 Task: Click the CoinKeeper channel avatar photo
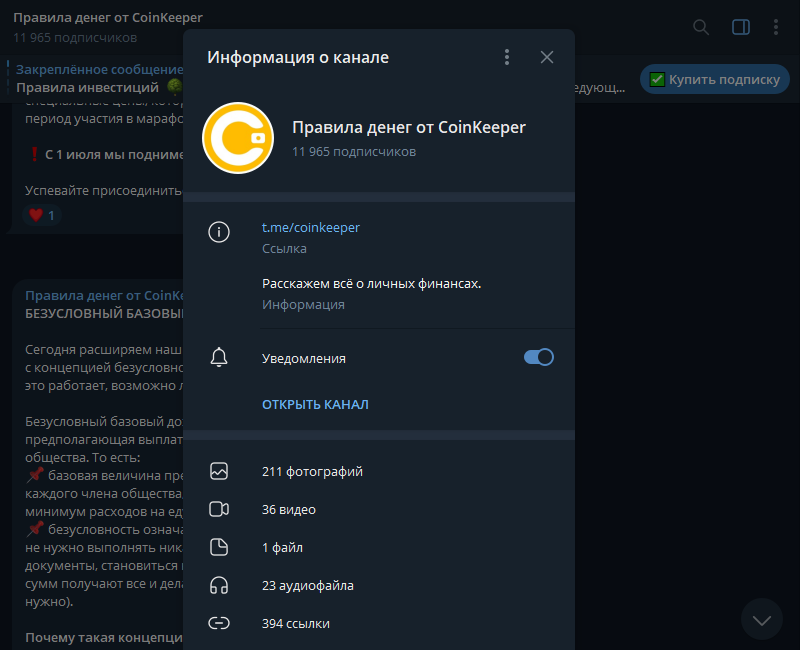pos(239,138)
